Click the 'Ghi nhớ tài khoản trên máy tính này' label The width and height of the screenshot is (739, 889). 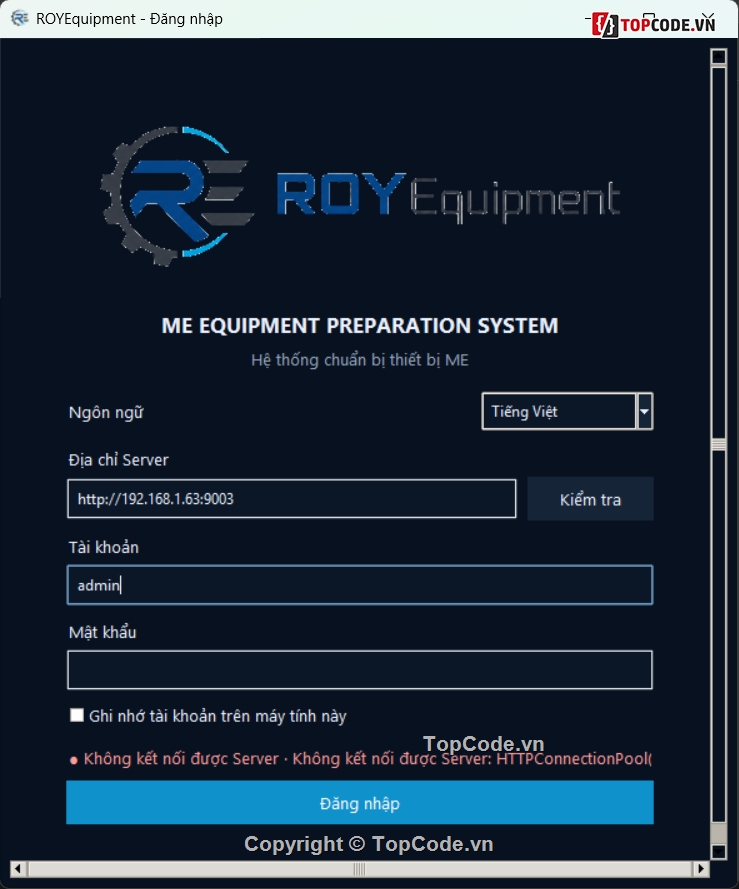pyautogui.click(x=218, y=716)
